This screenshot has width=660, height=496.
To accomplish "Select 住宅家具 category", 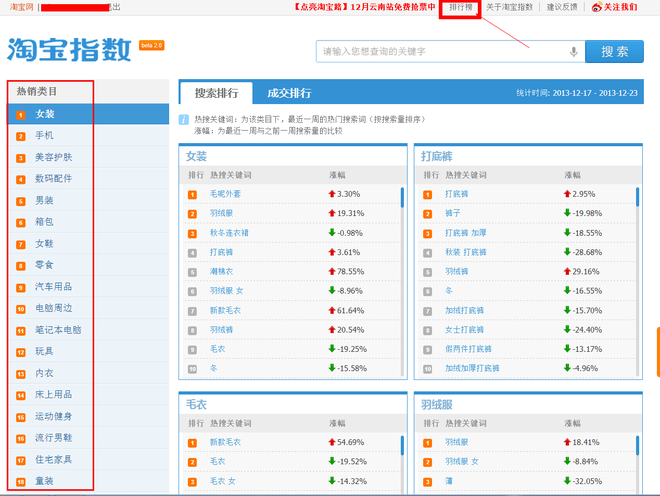I will point(88,459).
